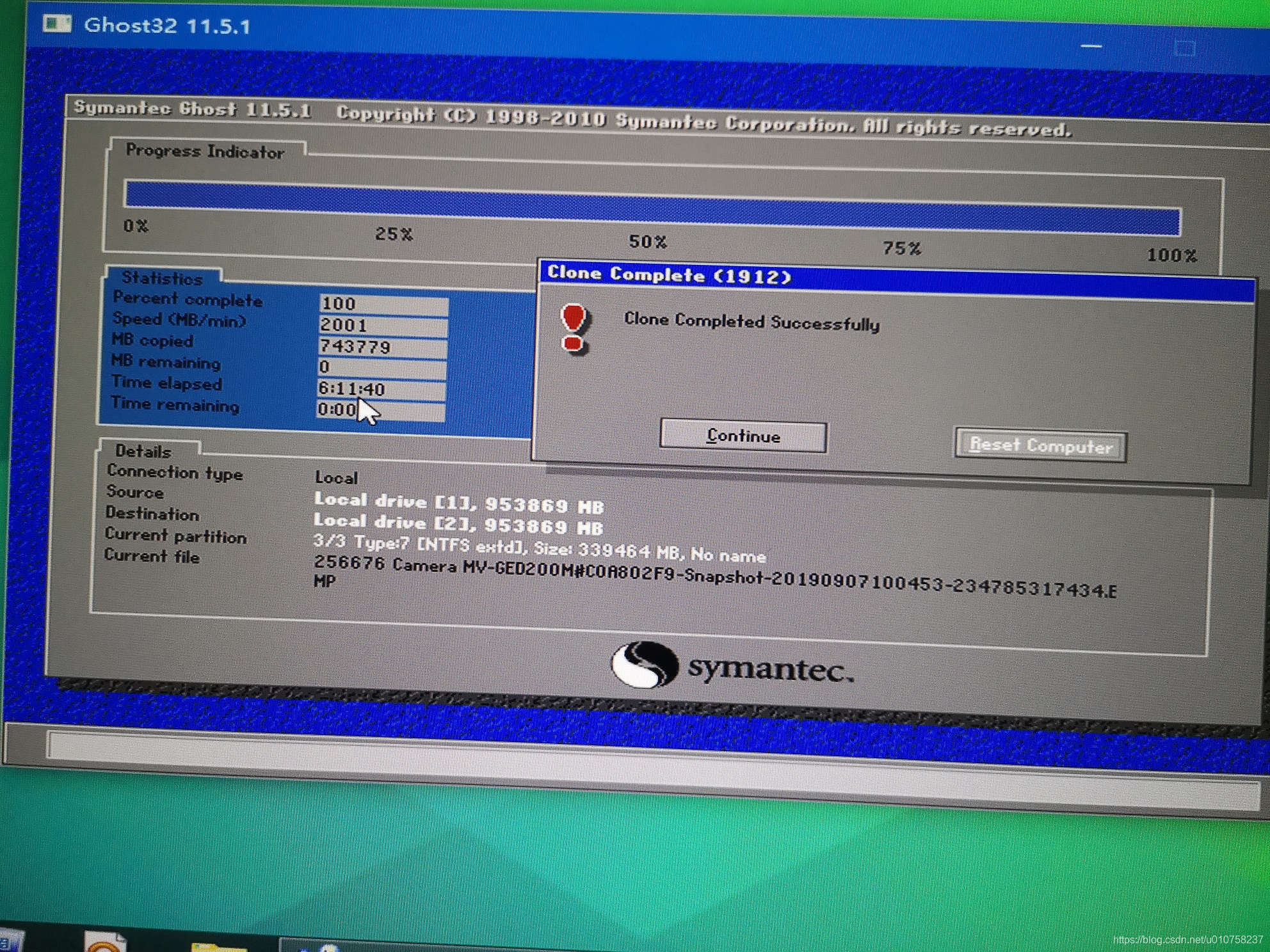Click the Symantec yin-yang logo
The width and height of the screenshot is (1270, 952).
645,665
